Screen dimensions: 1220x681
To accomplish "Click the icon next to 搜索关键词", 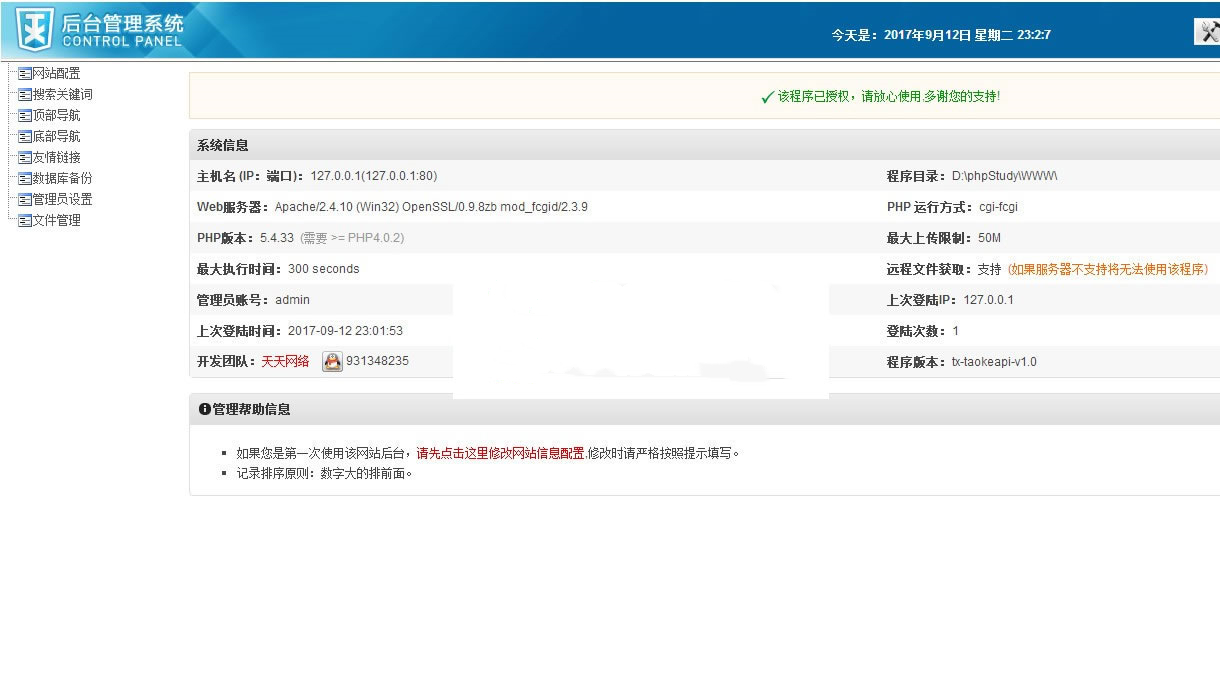I will [x=25, y=94].
